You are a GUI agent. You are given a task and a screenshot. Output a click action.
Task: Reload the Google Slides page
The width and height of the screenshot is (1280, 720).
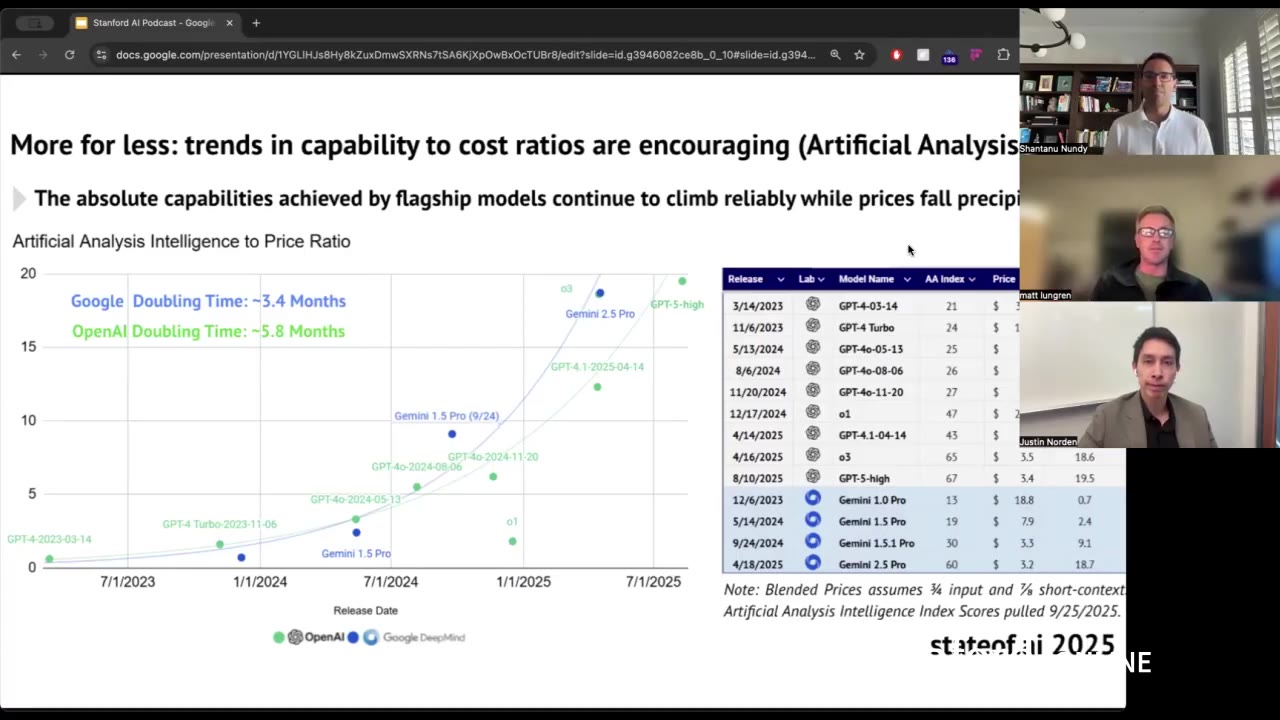coord(69,55)
